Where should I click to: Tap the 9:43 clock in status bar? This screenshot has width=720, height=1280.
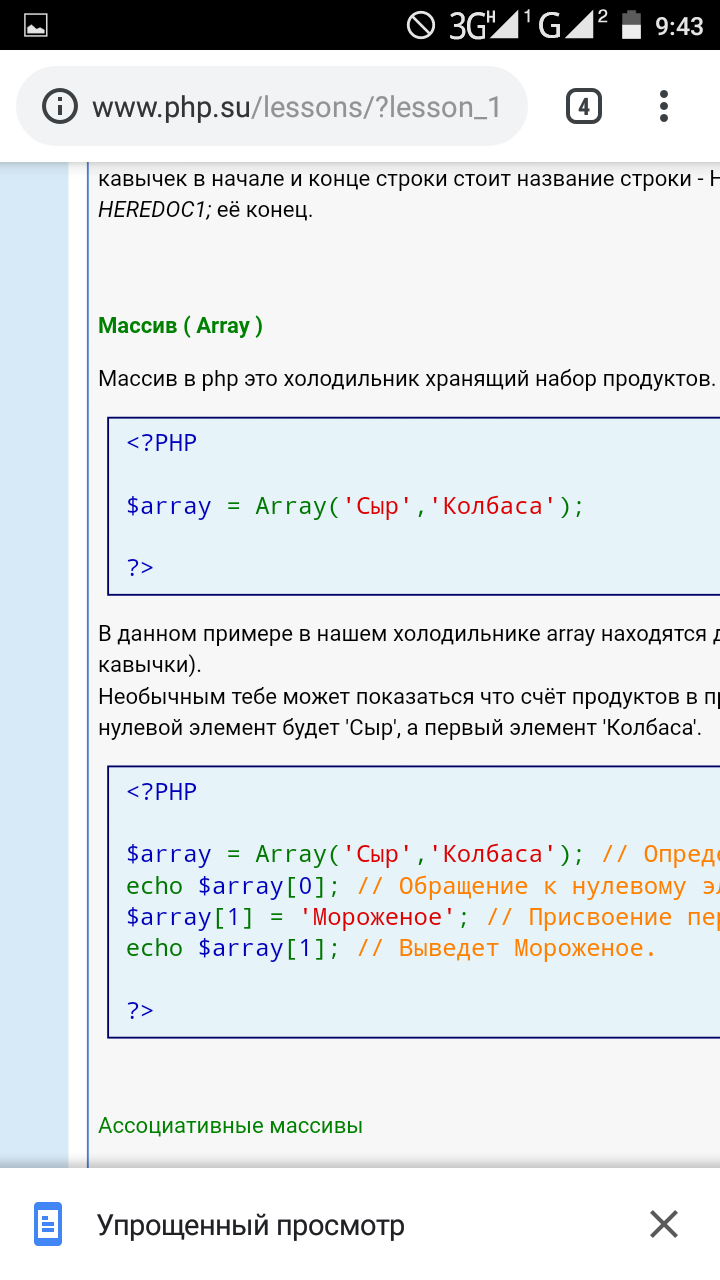click(680, 26)
